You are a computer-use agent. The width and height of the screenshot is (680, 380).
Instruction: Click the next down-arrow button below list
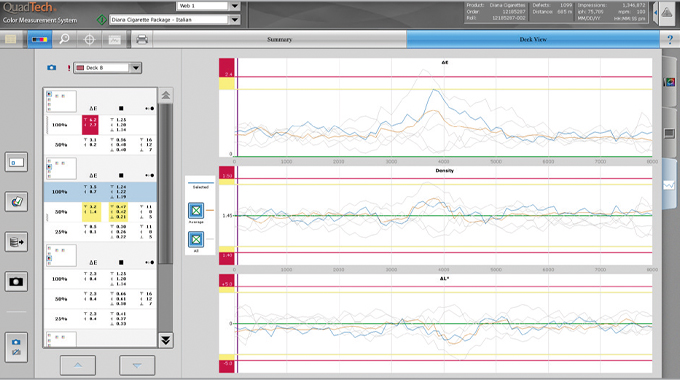point(137,365)
